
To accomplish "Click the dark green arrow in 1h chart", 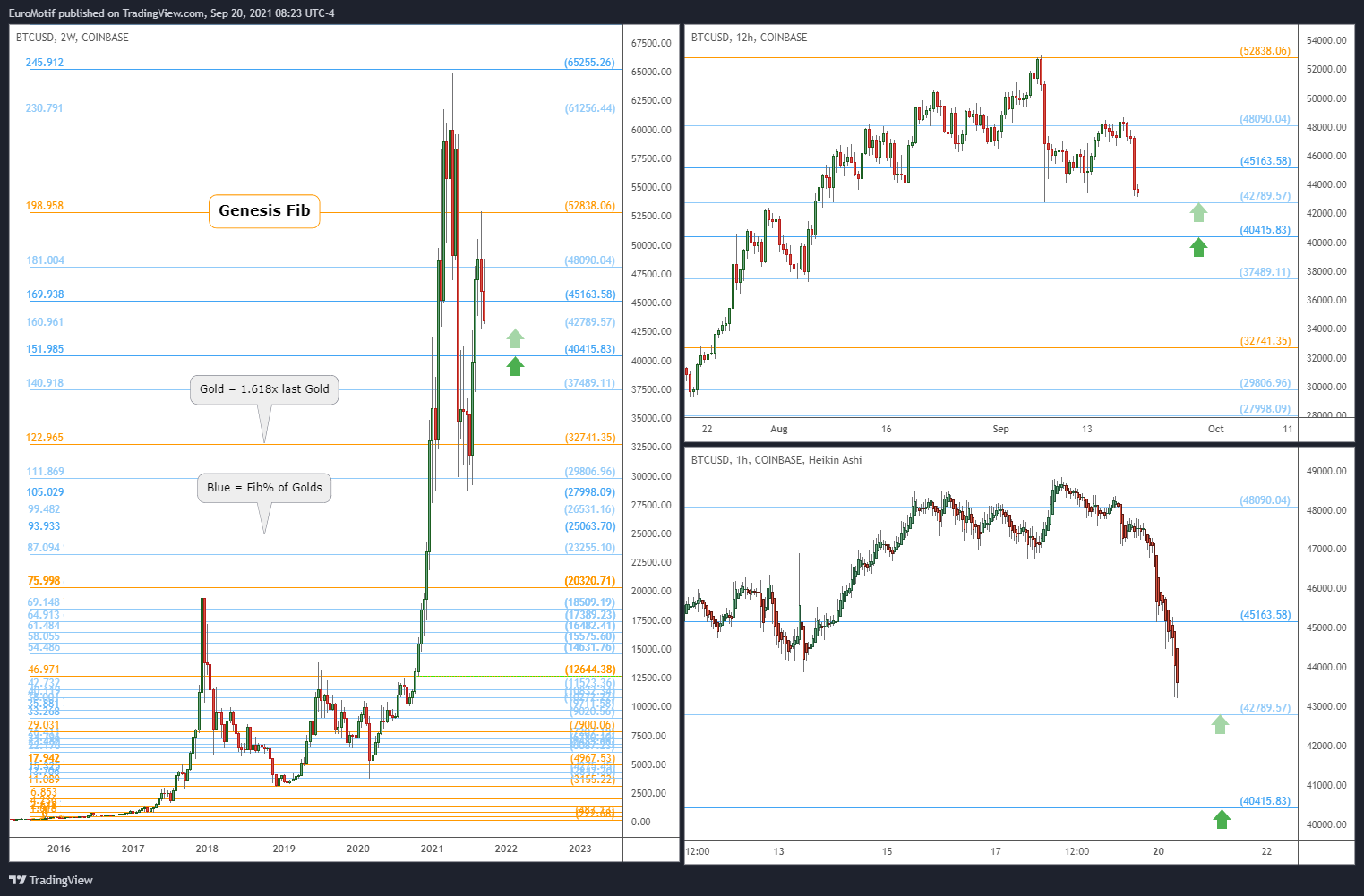I will pos(1222,818).
